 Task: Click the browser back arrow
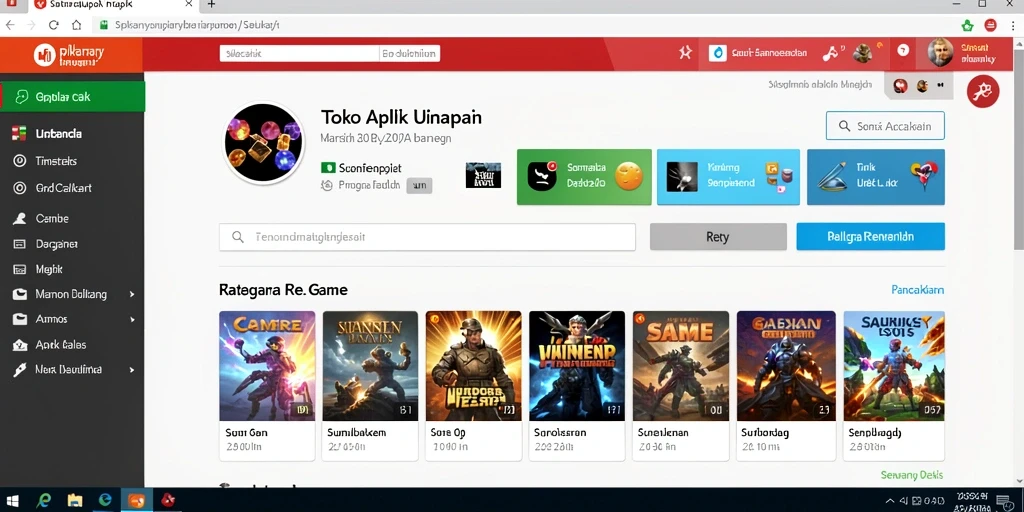tap(9, 25)
